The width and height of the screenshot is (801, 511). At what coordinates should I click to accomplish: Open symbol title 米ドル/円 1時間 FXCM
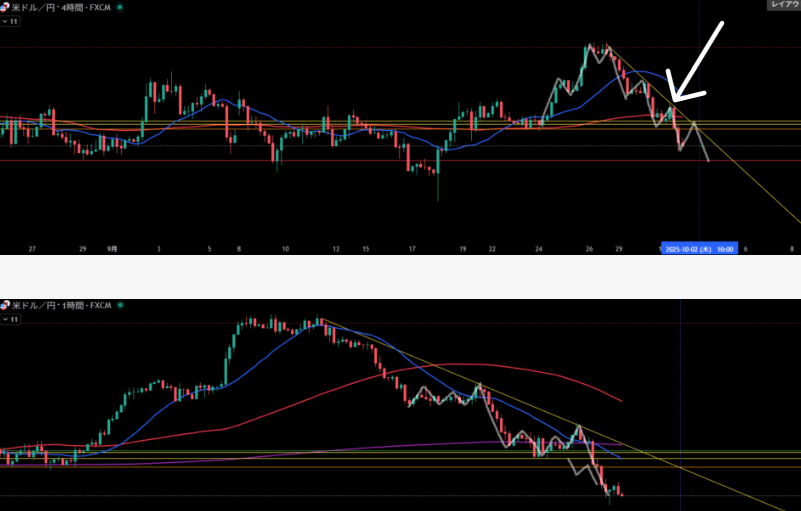tap(60, 305)
